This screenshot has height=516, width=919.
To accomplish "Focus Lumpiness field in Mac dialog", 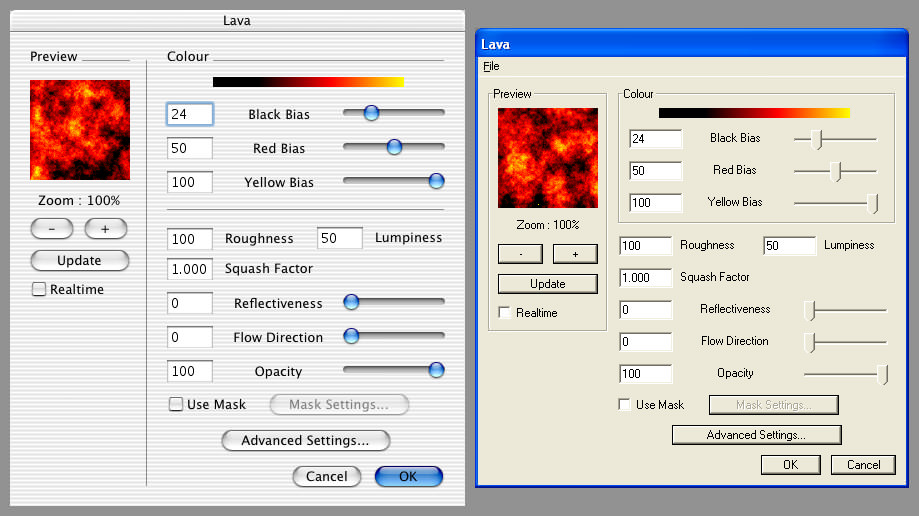I will (x=340, y=237).
